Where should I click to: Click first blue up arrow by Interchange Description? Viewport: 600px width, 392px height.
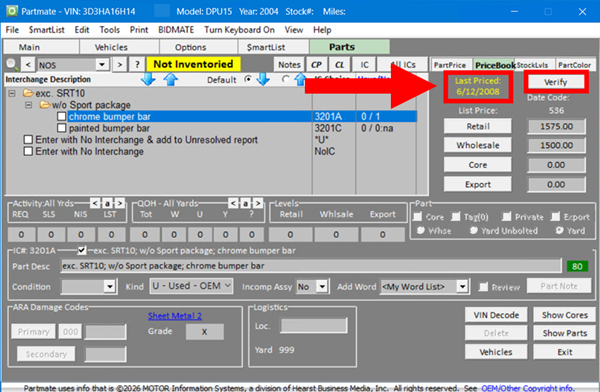[x=171, y=79]
